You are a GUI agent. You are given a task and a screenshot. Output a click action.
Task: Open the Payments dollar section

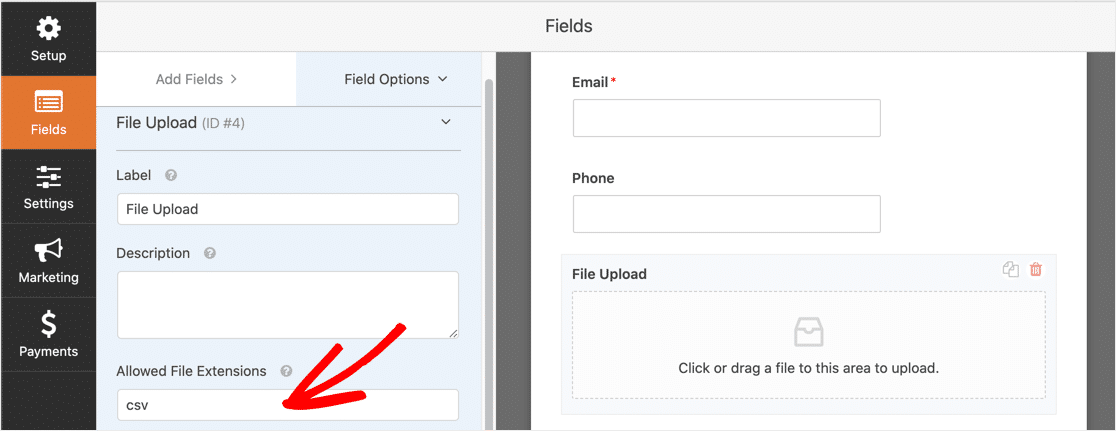(48, 335)
